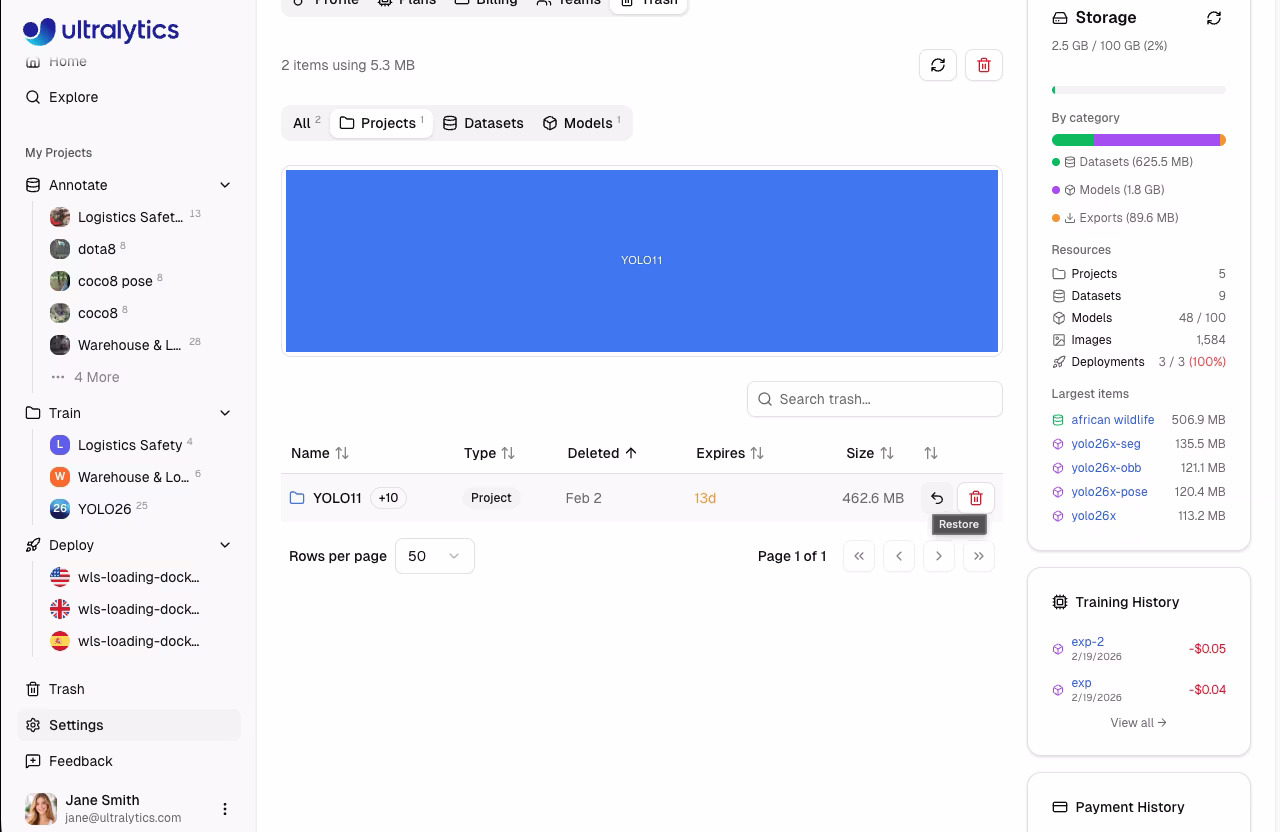The height and width of the screenshot is (832, 1280).
Task: Refresh Storage panel usage
Action: (x=1214, y=18)
